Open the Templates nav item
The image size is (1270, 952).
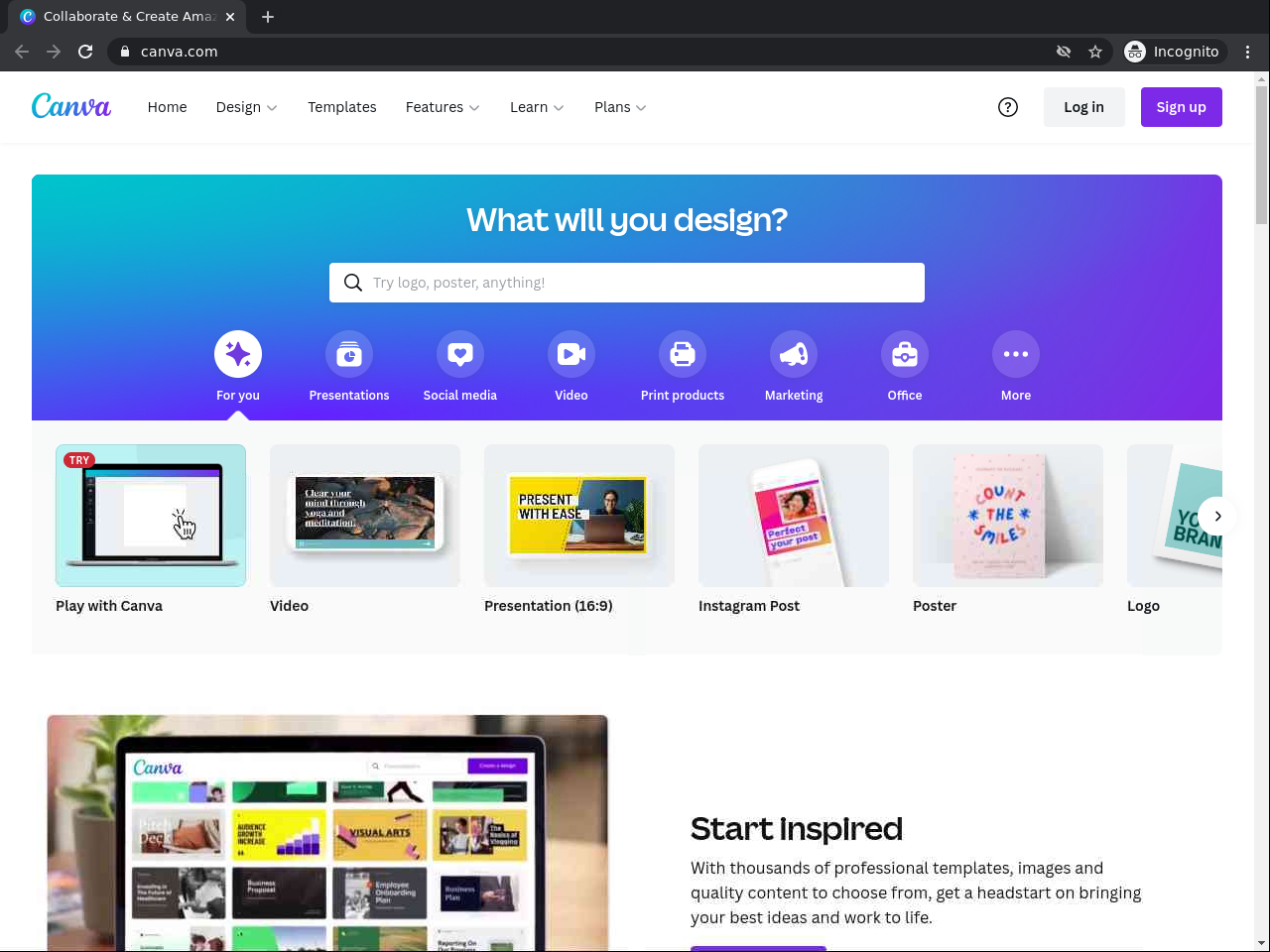tap(342, 107)
